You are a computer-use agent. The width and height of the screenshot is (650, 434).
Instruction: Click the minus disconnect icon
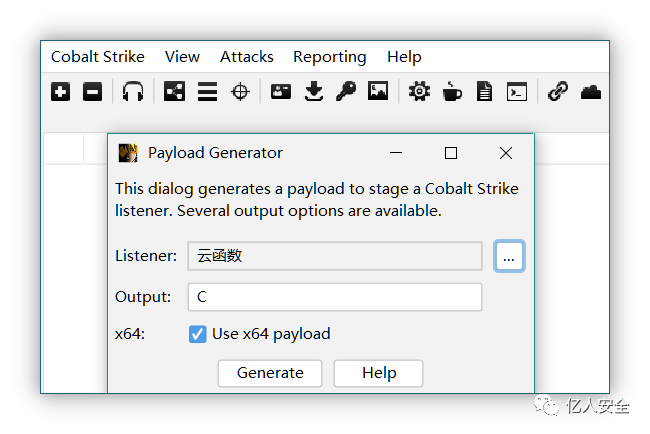point(92,91)
